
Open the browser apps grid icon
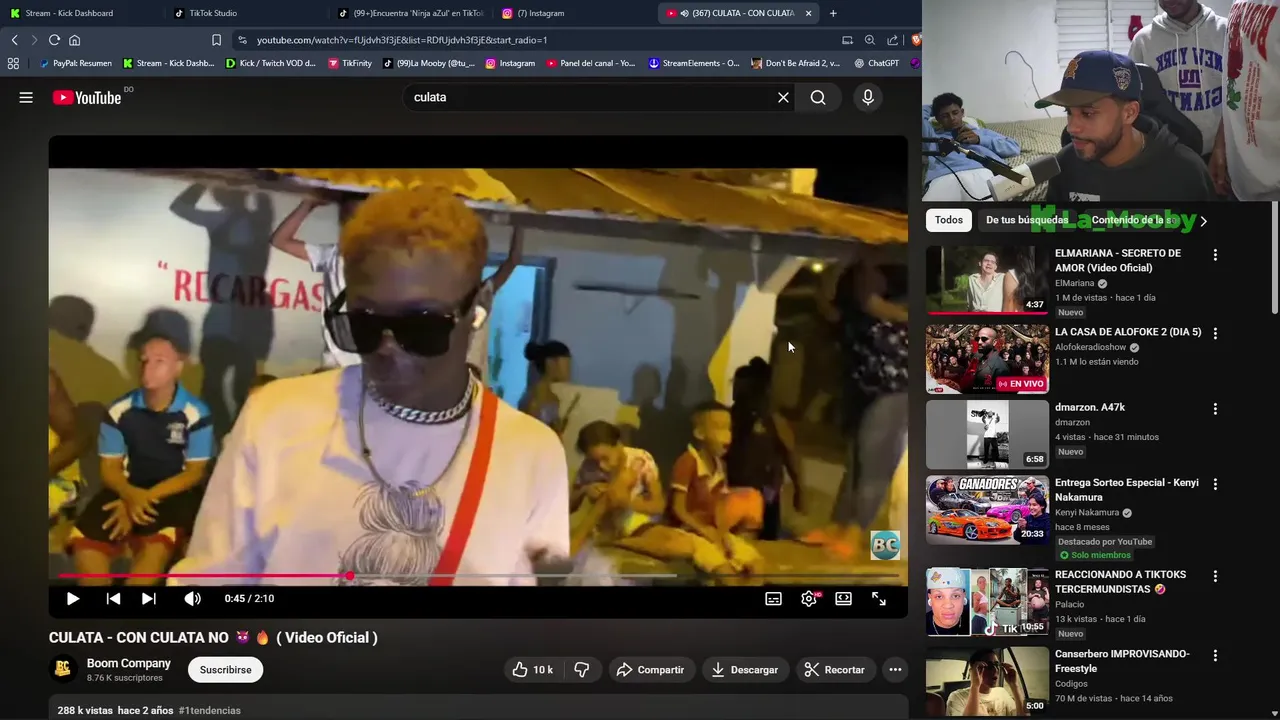point(13,63)
